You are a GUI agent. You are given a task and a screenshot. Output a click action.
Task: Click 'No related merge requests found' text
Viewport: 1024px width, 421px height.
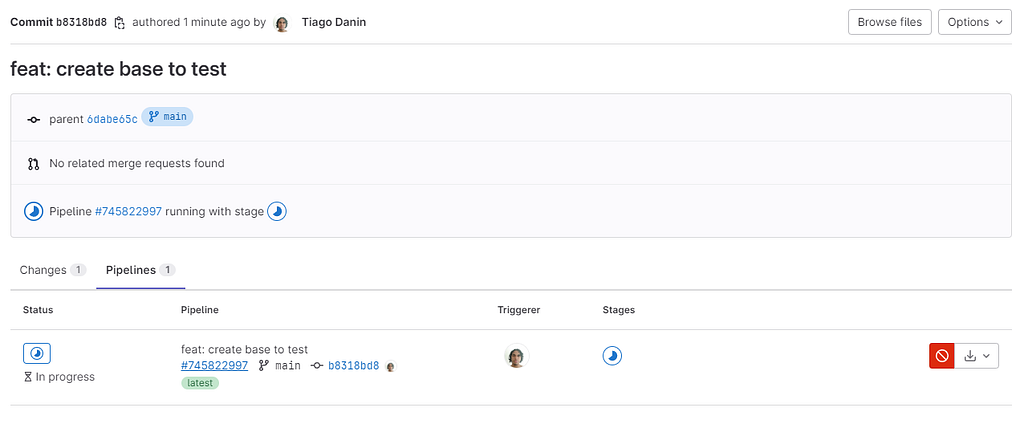click(x=137, y=163)
